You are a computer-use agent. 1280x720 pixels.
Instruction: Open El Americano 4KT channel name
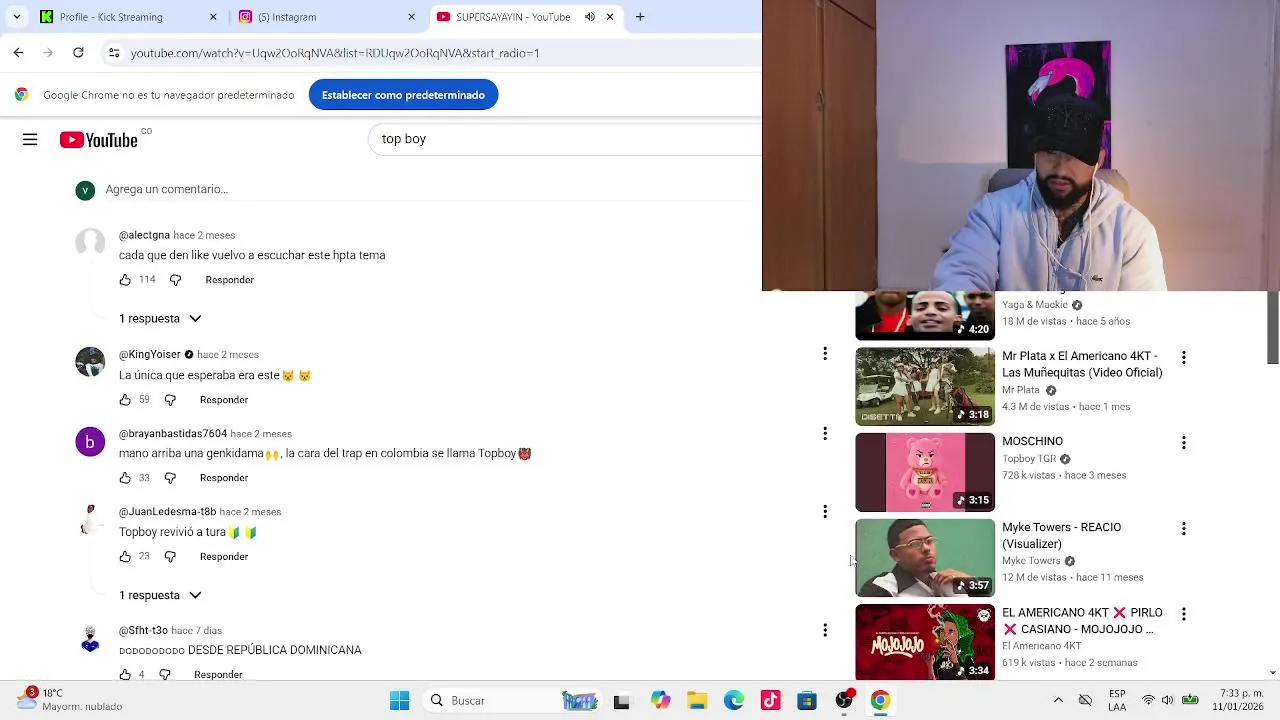click(1041, 646)
